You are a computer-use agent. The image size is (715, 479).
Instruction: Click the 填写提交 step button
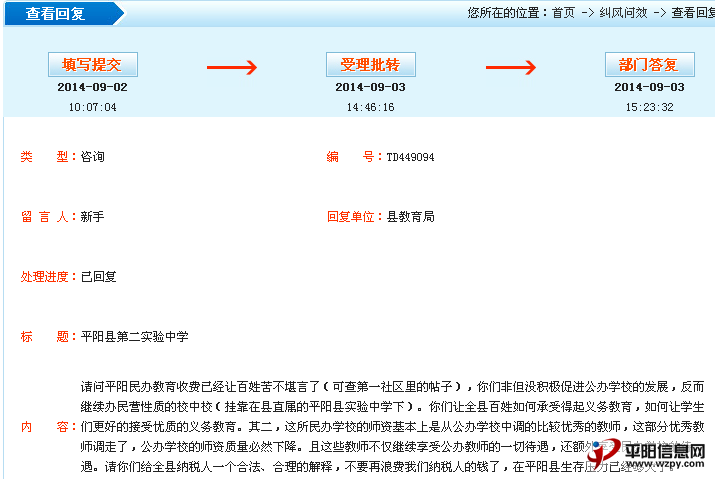click(x=93, y=65)
